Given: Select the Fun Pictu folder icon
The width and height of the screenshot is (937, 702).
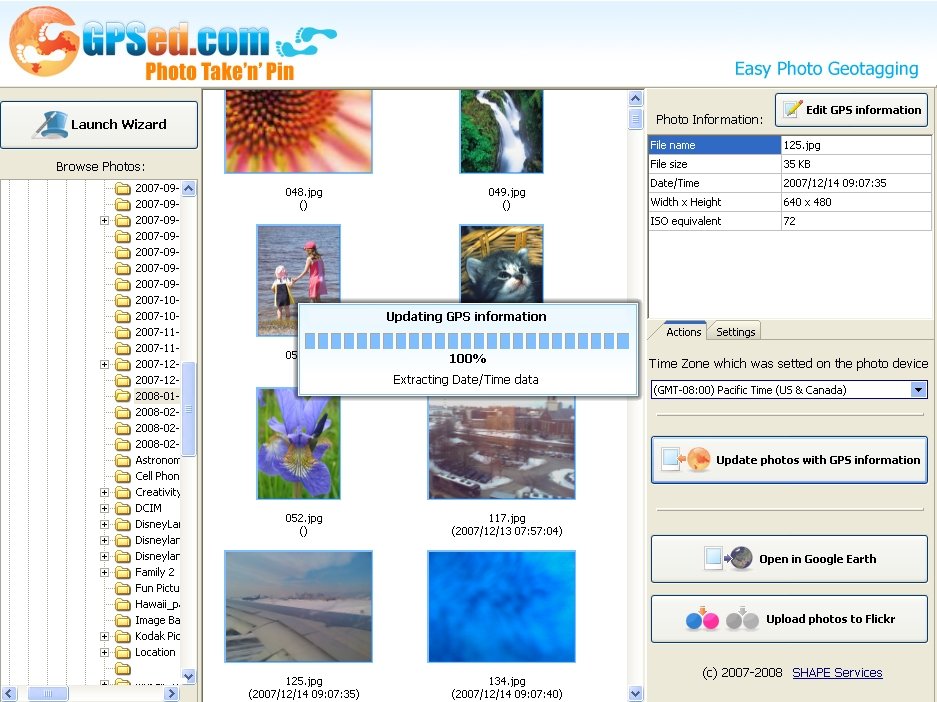Looking at the screenshot, I should click(x=123, y=588).
